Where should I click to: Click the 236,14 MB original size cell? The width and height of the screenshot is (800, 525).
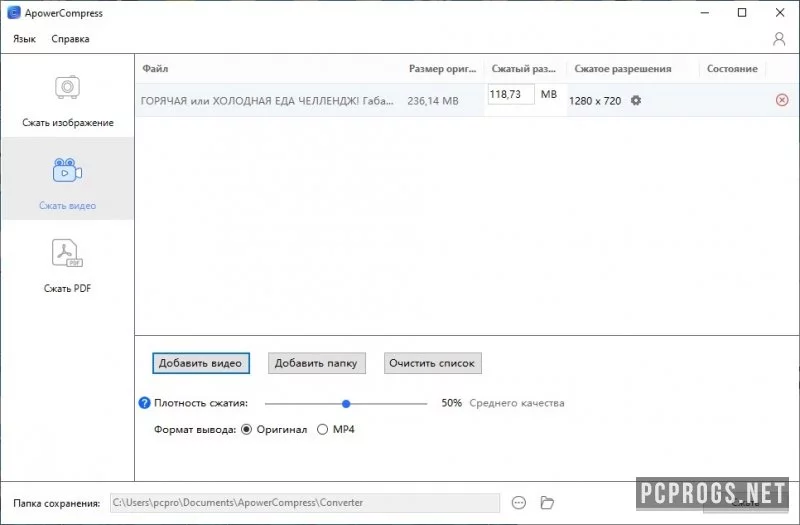[433, 101]
